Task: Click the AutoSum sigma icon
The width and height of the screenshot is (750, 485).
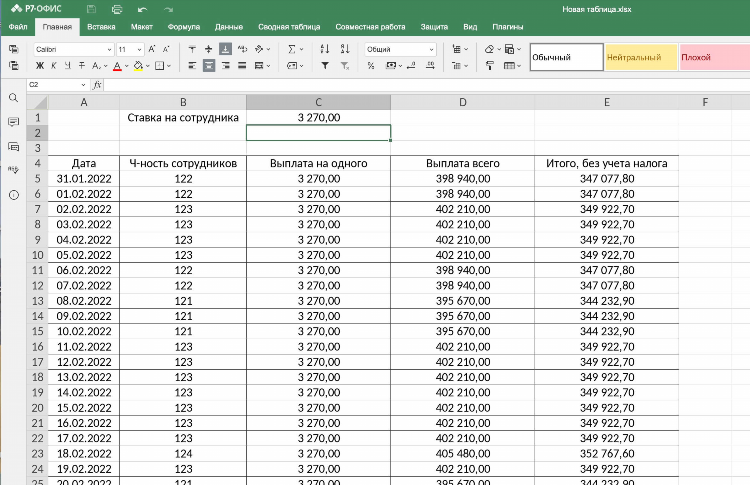Action: point(292,49)
